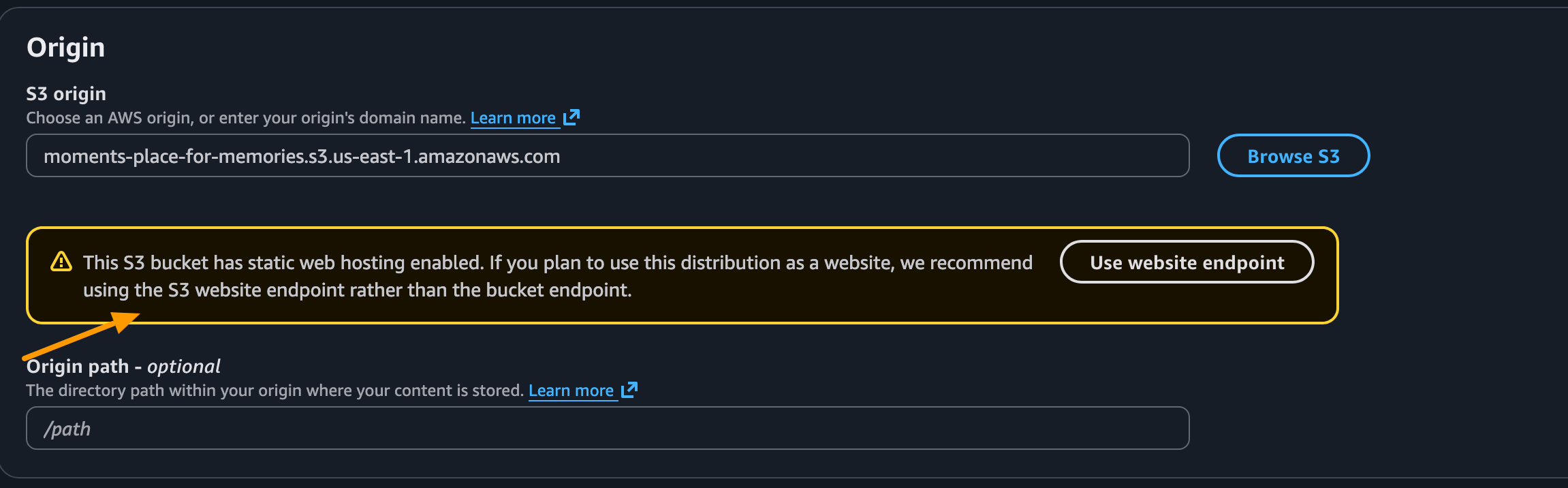Click the Origin path label text
Screen dimensions: 1568x488
[x=77, y=366]
